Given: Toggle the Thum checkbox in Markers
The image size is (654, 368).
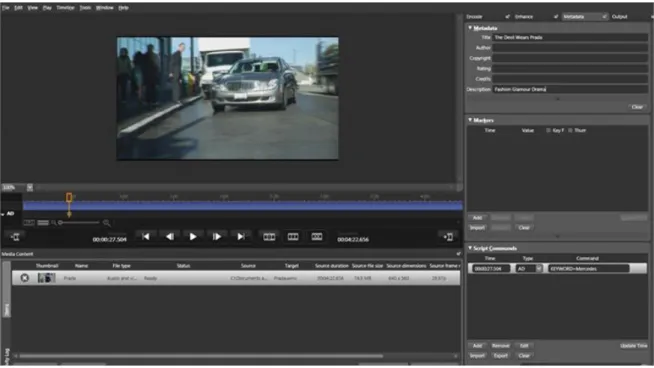Looking at the screenshot, I should point(570,130).
